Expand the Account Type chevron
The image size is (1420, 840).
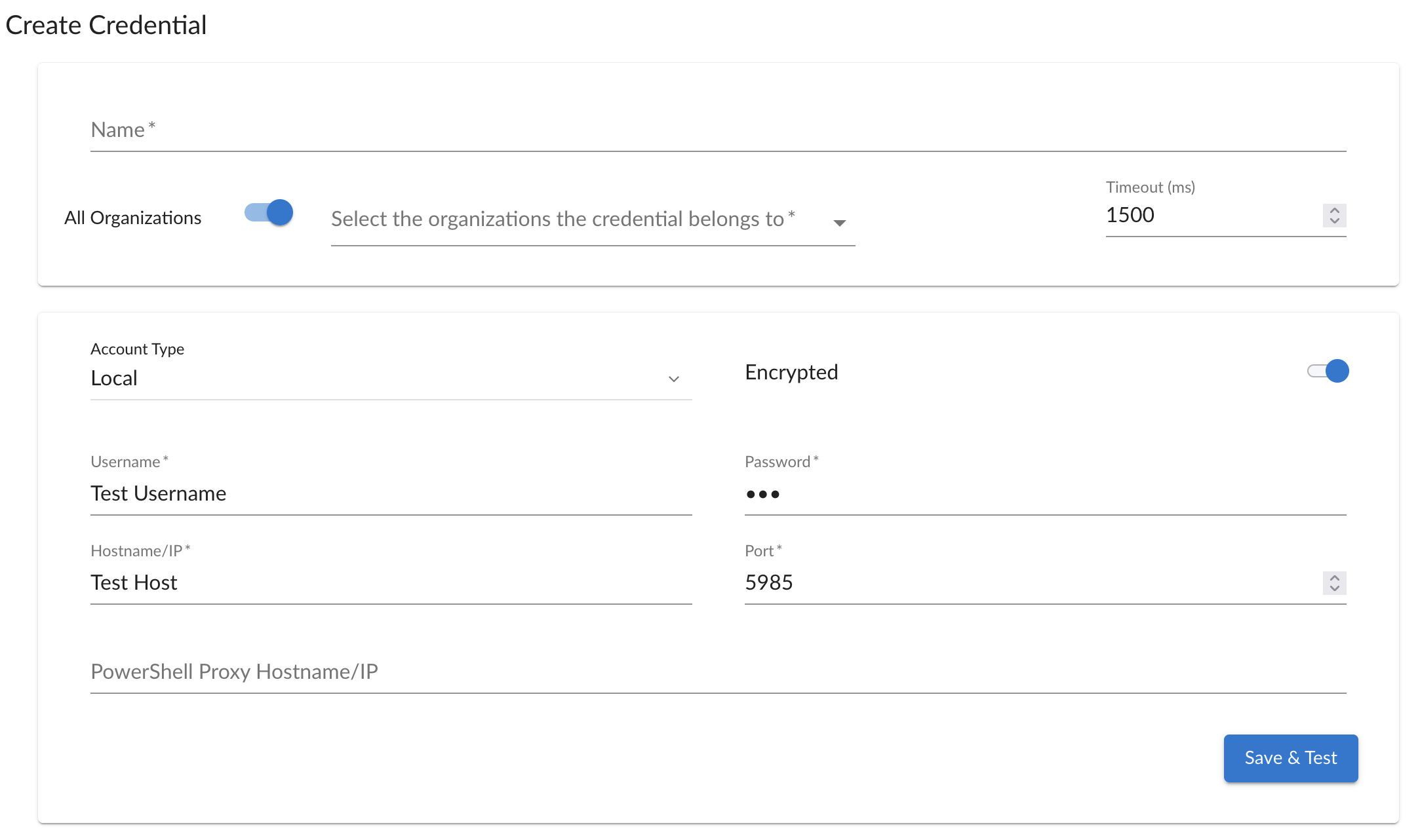tap(673, 379)
